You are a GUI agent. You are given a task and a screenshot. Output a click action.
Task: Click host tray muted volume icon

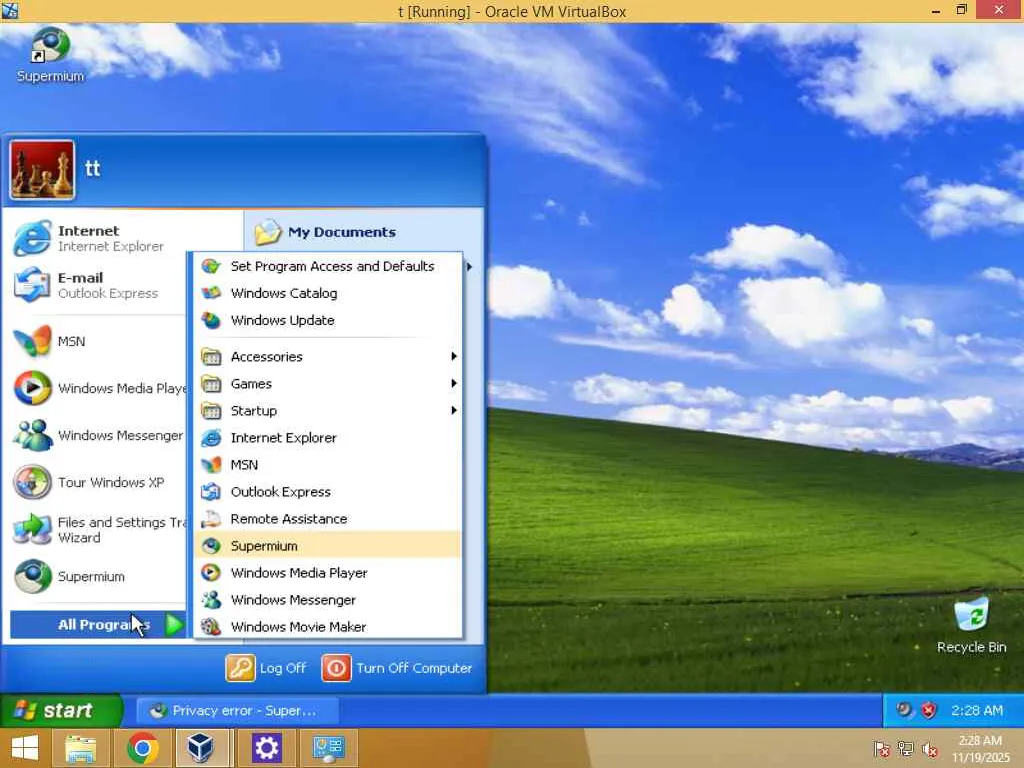pyautogui.click(x=930, y=748)
